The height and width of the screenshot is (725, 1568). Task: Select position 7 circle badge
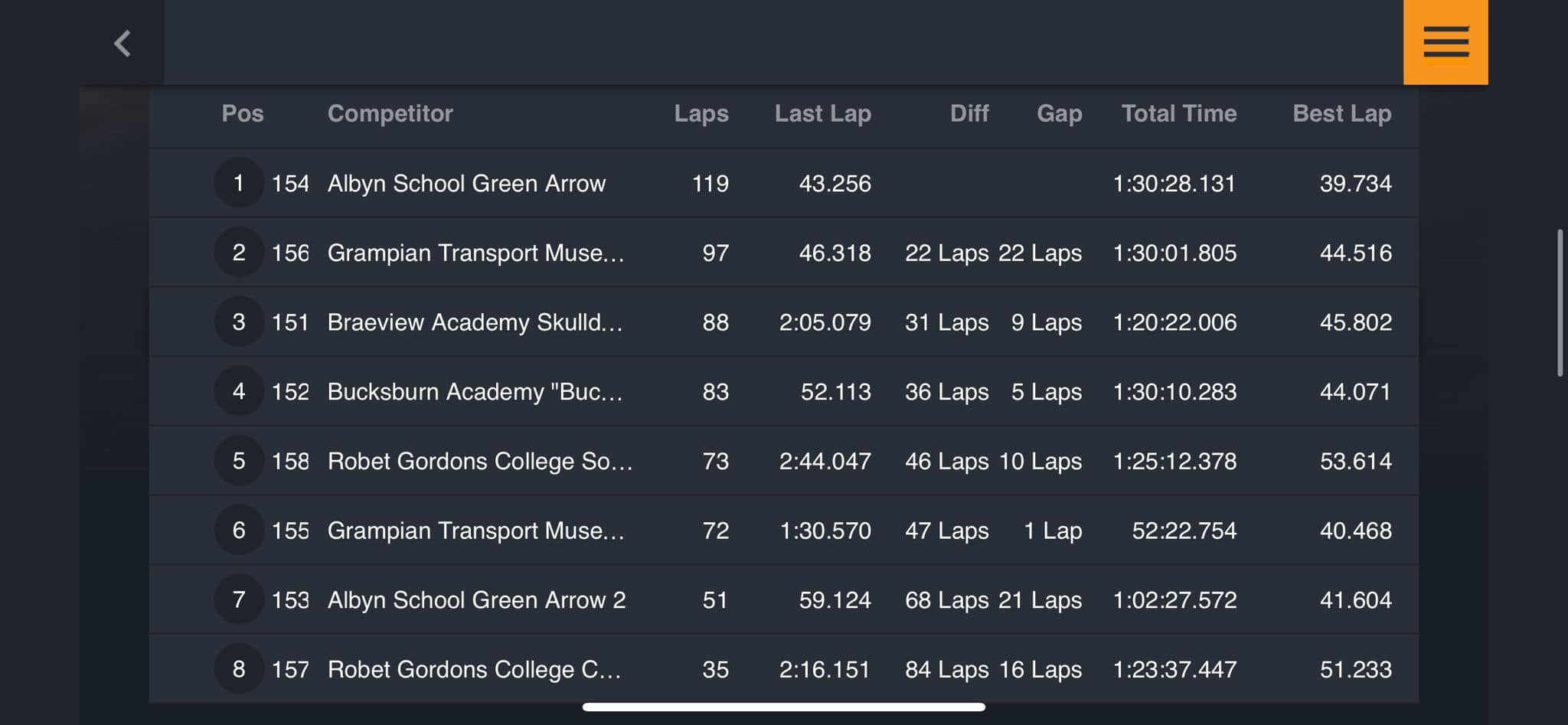click(239, 599)
